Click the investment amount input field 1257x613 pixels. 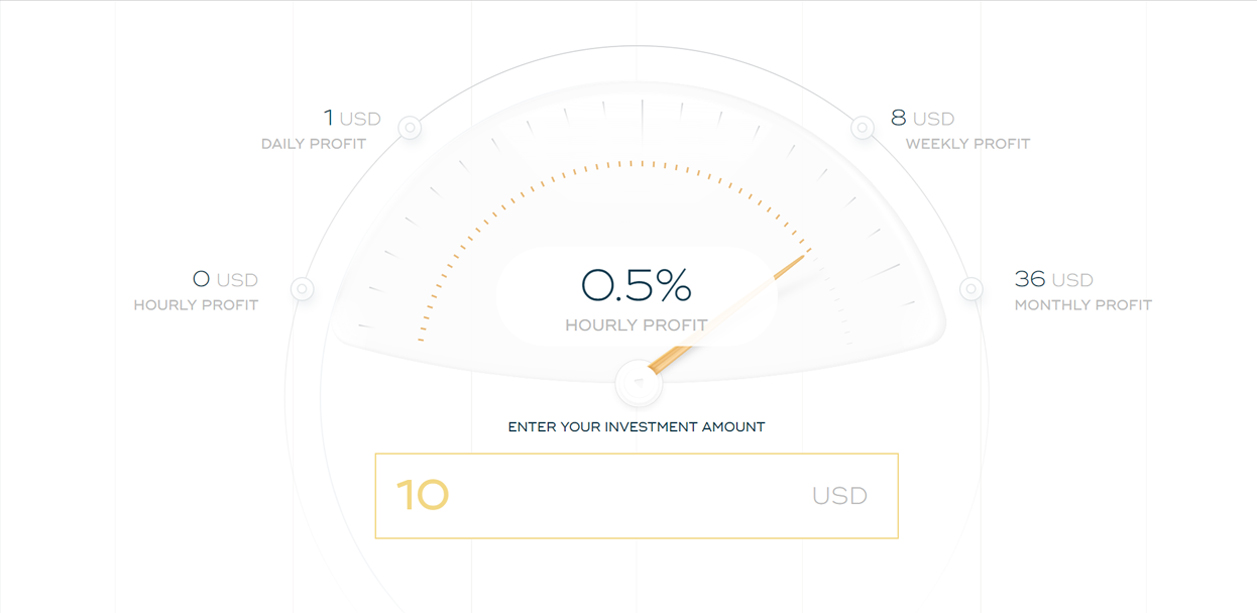point(637,496)
